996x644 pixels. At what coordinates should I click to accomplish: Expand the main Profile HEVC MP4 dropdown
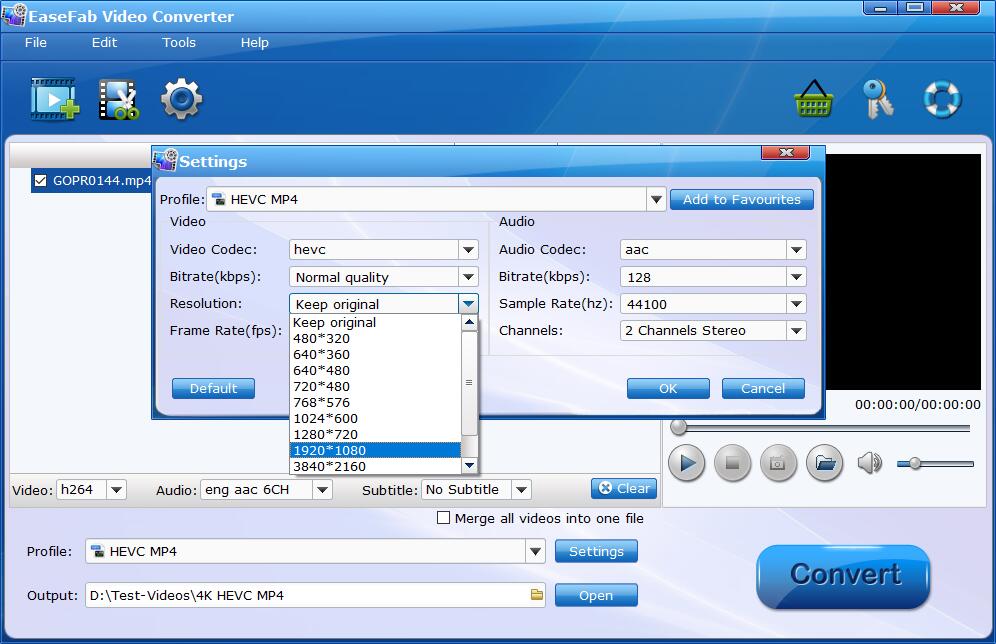click(x=535, y=551)
